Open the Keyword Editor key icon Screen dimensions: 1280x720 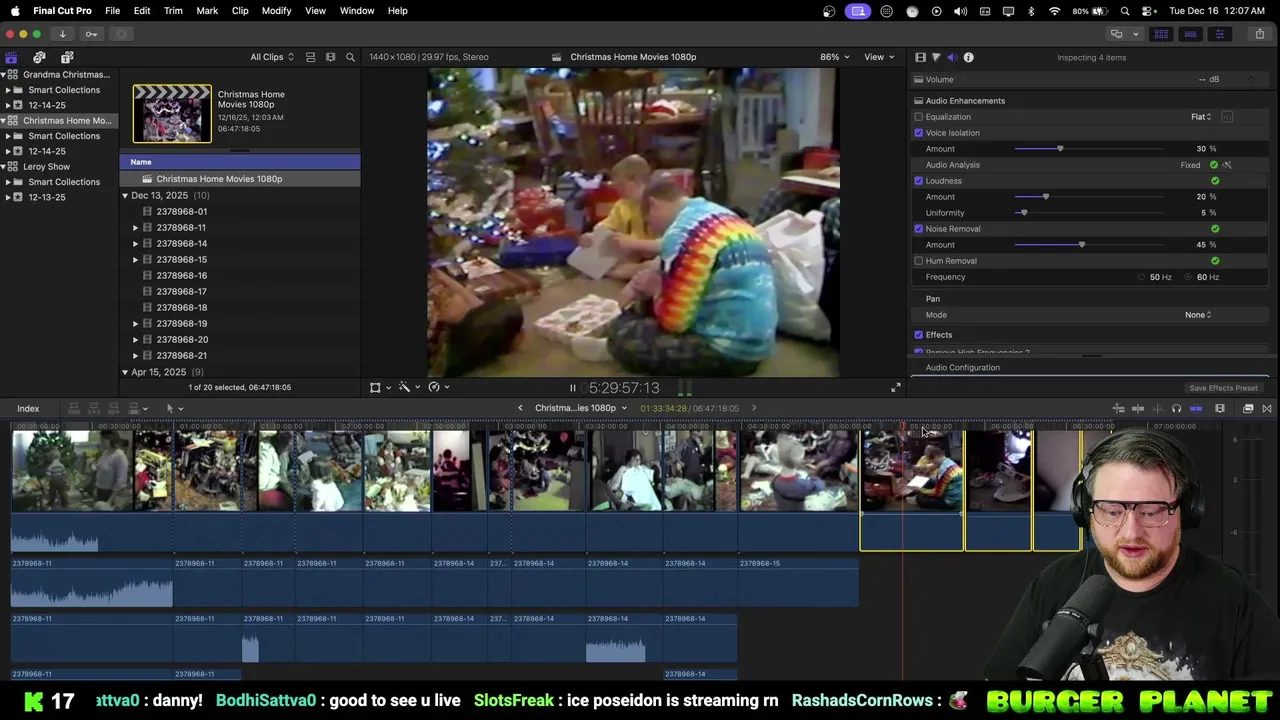click(x=91, y=34)
